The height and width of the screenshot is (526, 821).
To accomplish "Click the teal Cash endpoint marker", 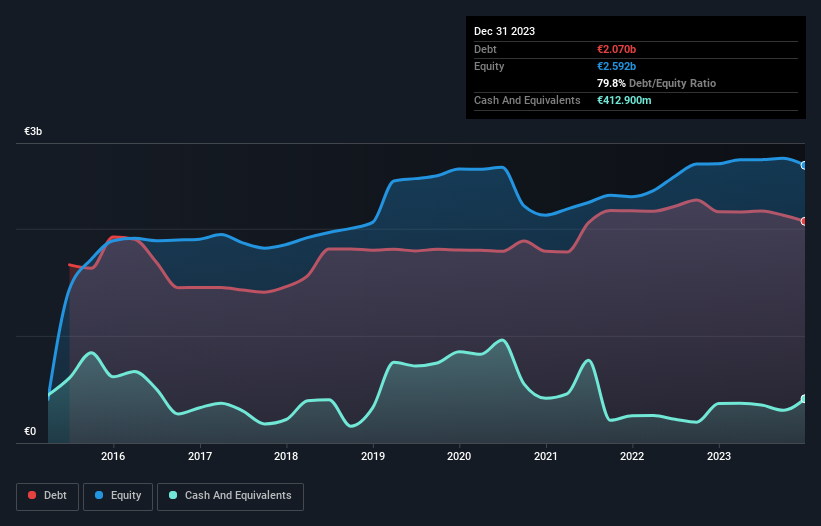I will (804, 399).
